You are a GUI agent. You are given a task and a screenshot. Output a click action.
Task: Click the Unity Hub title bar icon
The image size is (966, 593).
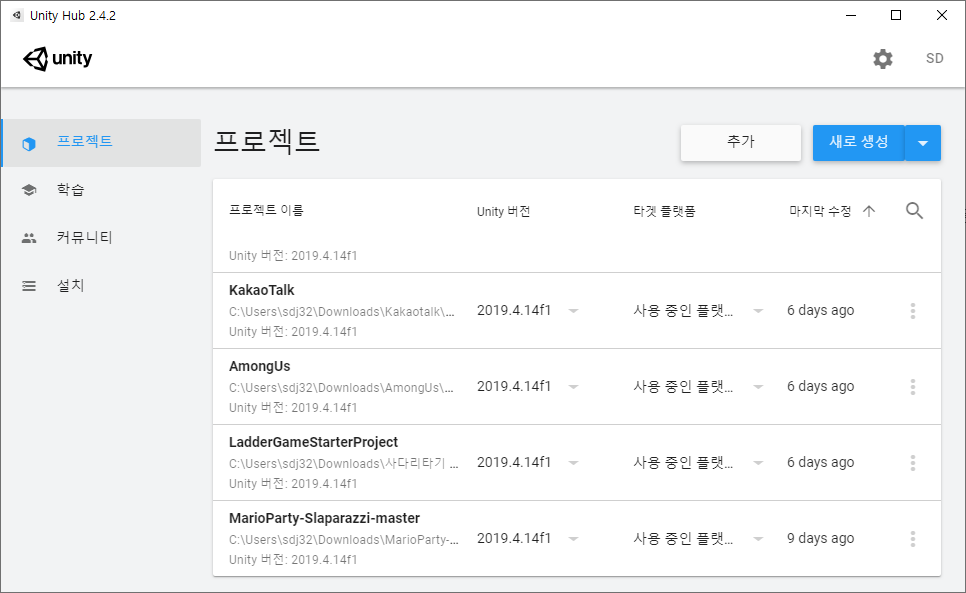click(17, 15)
